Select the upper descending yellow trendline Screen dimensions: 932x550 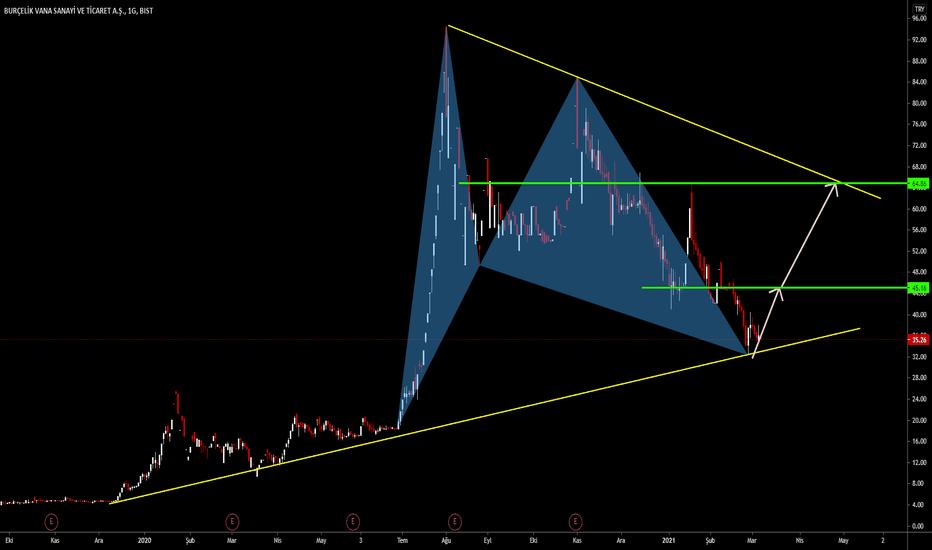[664, 112]
